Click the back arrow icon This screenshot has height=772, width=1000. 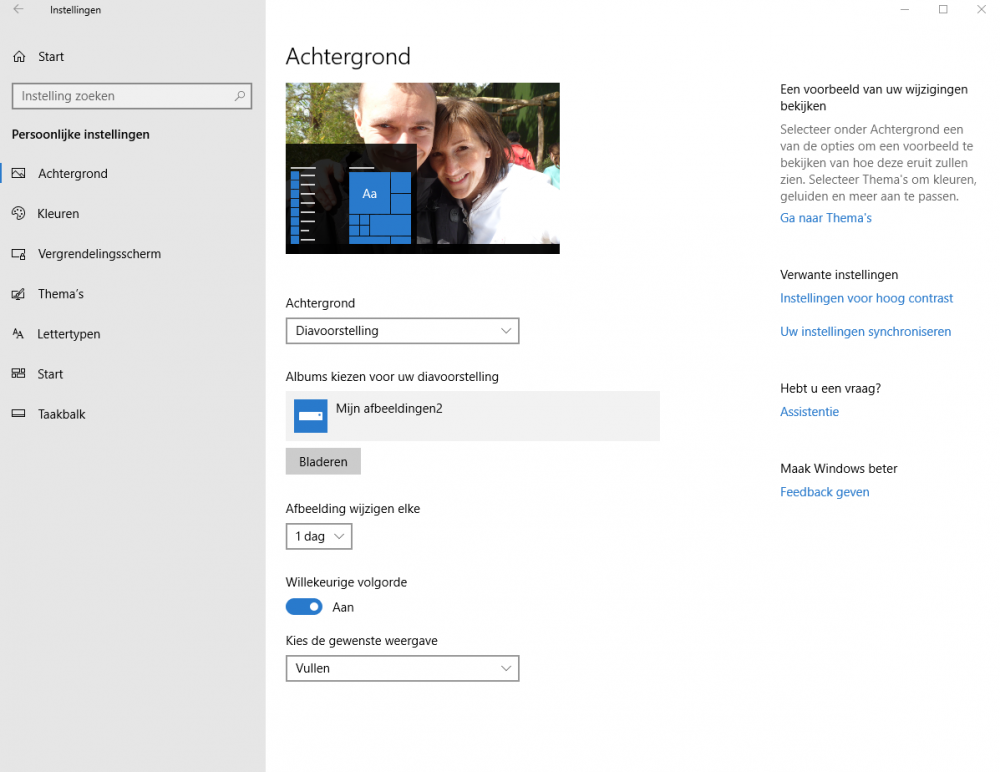[x=18, y=10]
